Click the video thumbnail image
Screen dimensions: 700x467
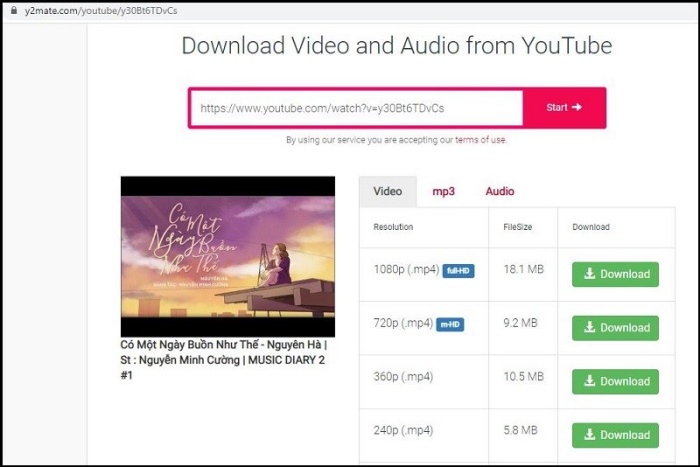(x=227, y=256)
